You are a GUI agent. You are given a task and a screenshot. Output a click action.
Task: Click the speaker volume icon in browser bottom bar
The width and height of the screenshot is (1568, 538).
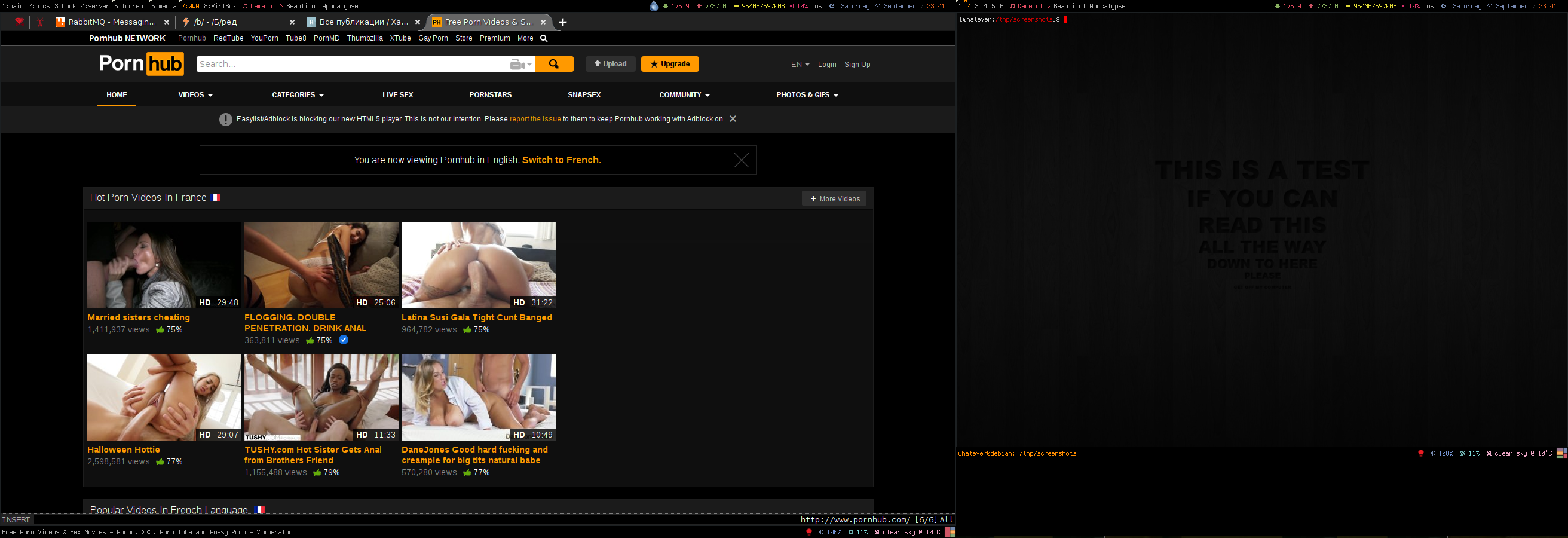pos(820,532)
